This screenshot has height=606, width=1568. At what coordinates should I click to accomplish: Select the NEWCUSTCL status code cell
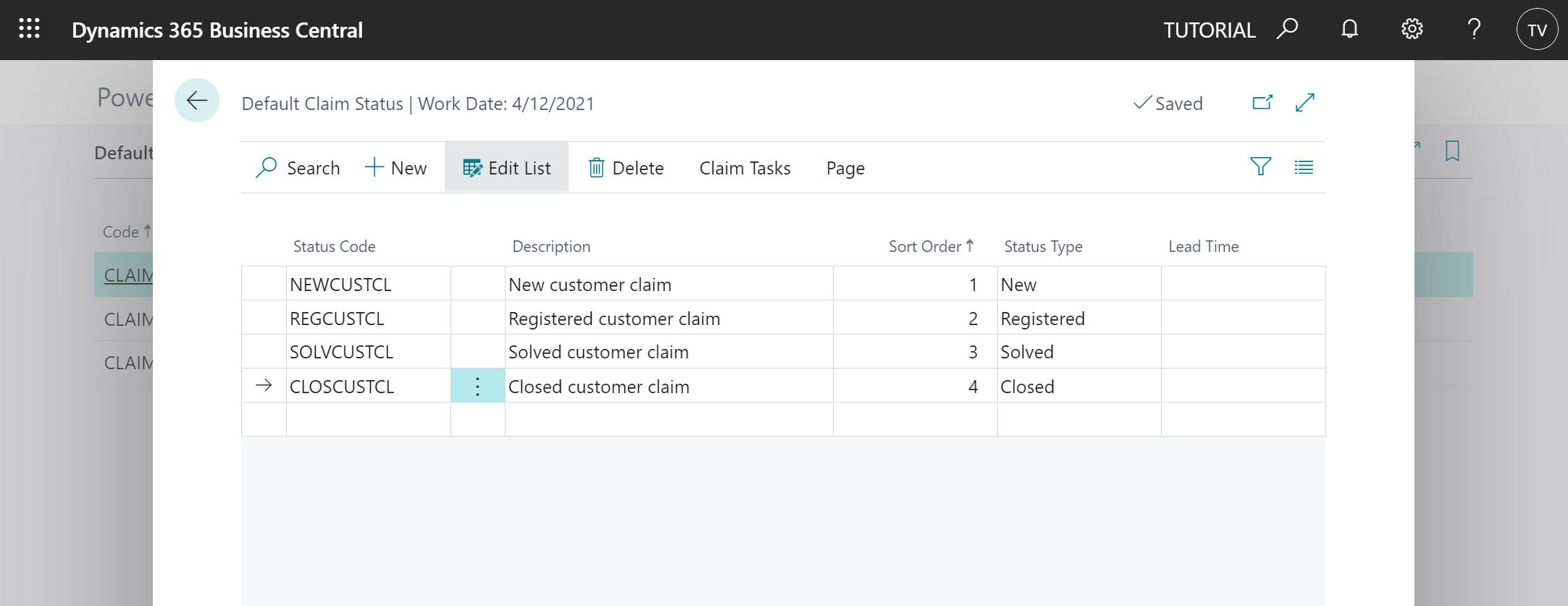point(368,284)
